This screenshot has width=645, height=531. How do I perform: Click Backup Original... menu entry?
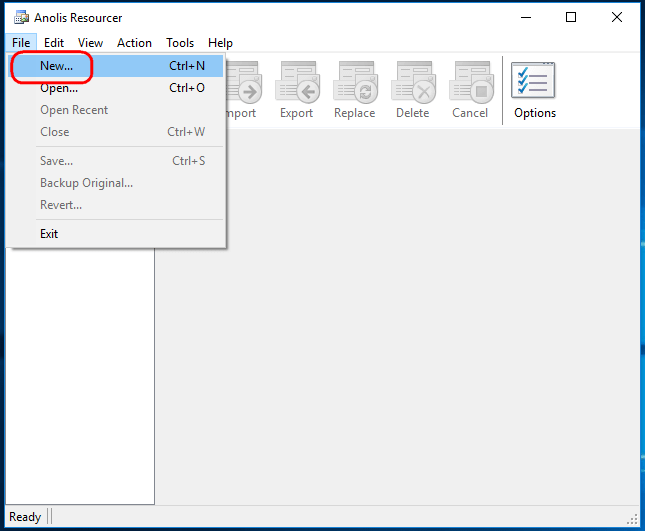116,183
